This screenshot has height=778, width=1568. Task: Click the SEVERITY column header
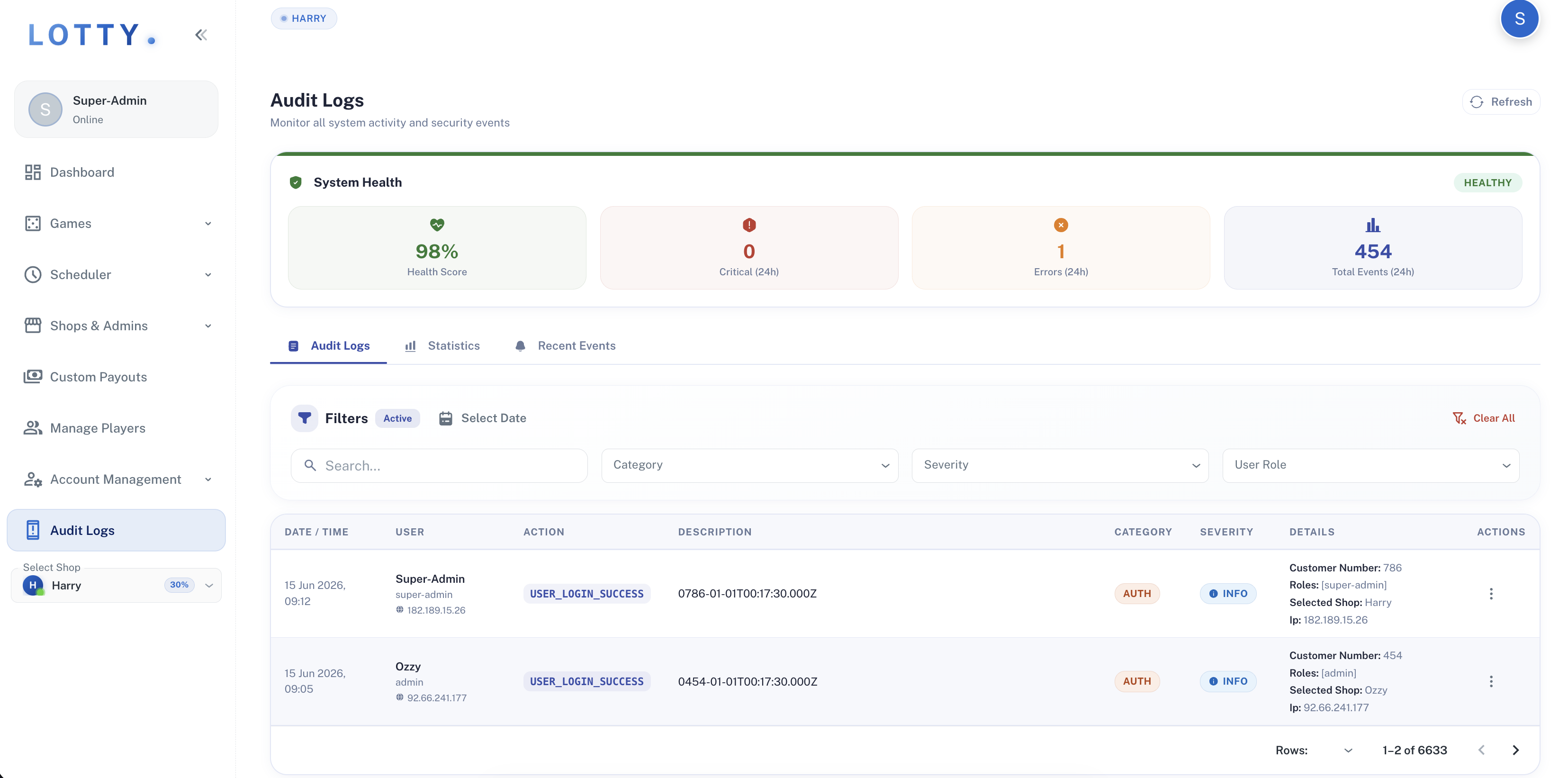(1226, 532)
